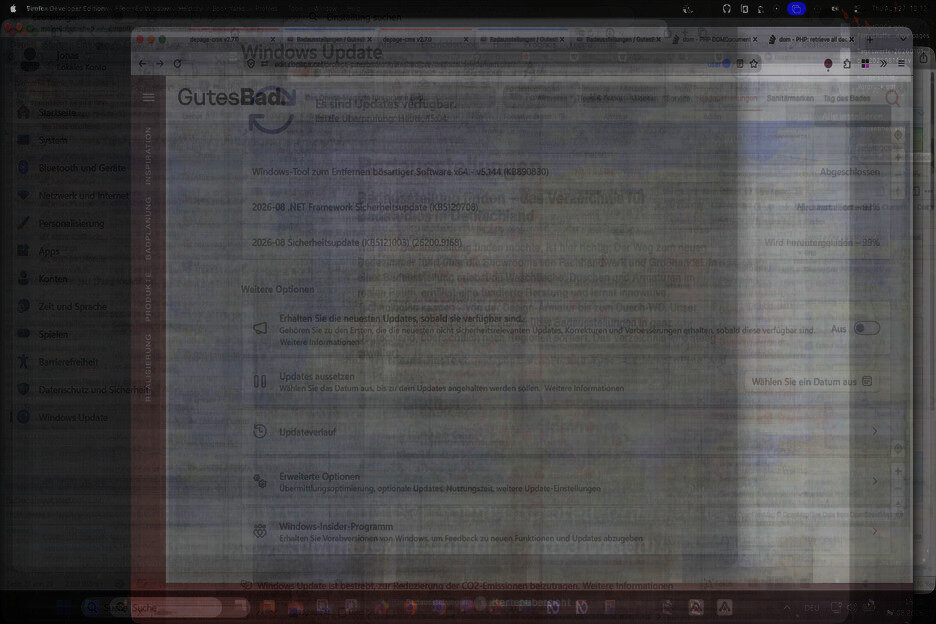Image resolution: width=936 pixels, height=624 pixels.
Task: Click the Firefox forward arrow
Action: (x=160, y=63)
